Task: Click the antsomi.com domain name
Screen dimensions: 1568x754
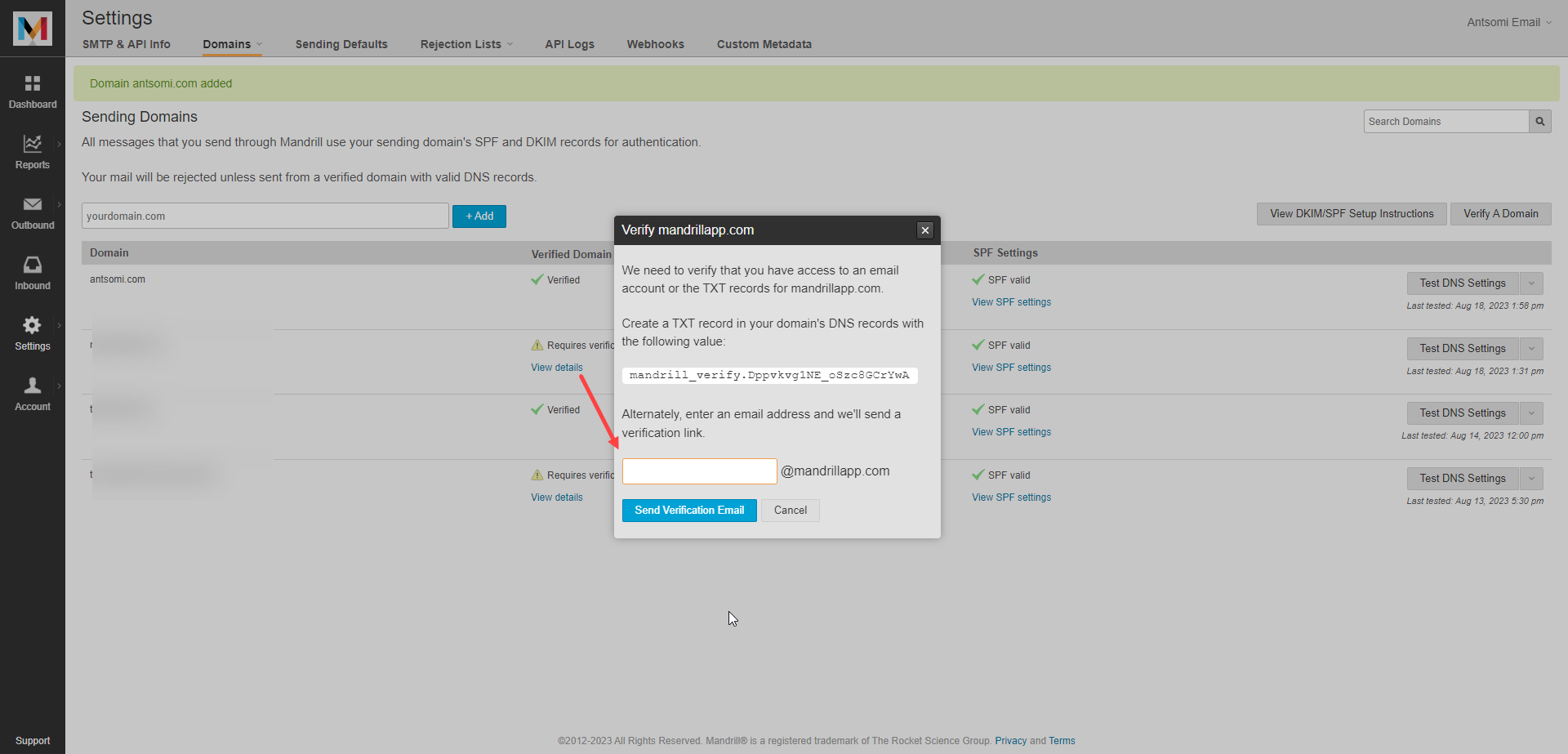Action: (x=118, y=279)
